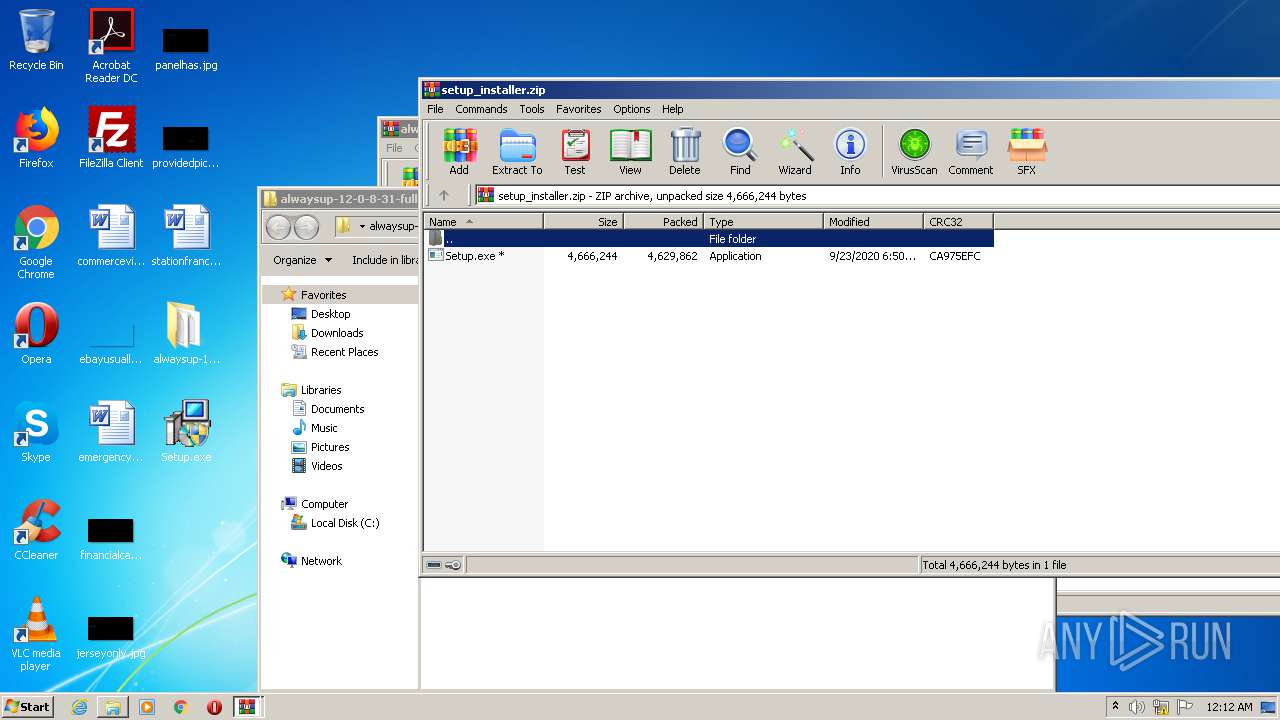1280x720 pixels.
Task: Click the Add archive toolbar icon
Action: 459,152
